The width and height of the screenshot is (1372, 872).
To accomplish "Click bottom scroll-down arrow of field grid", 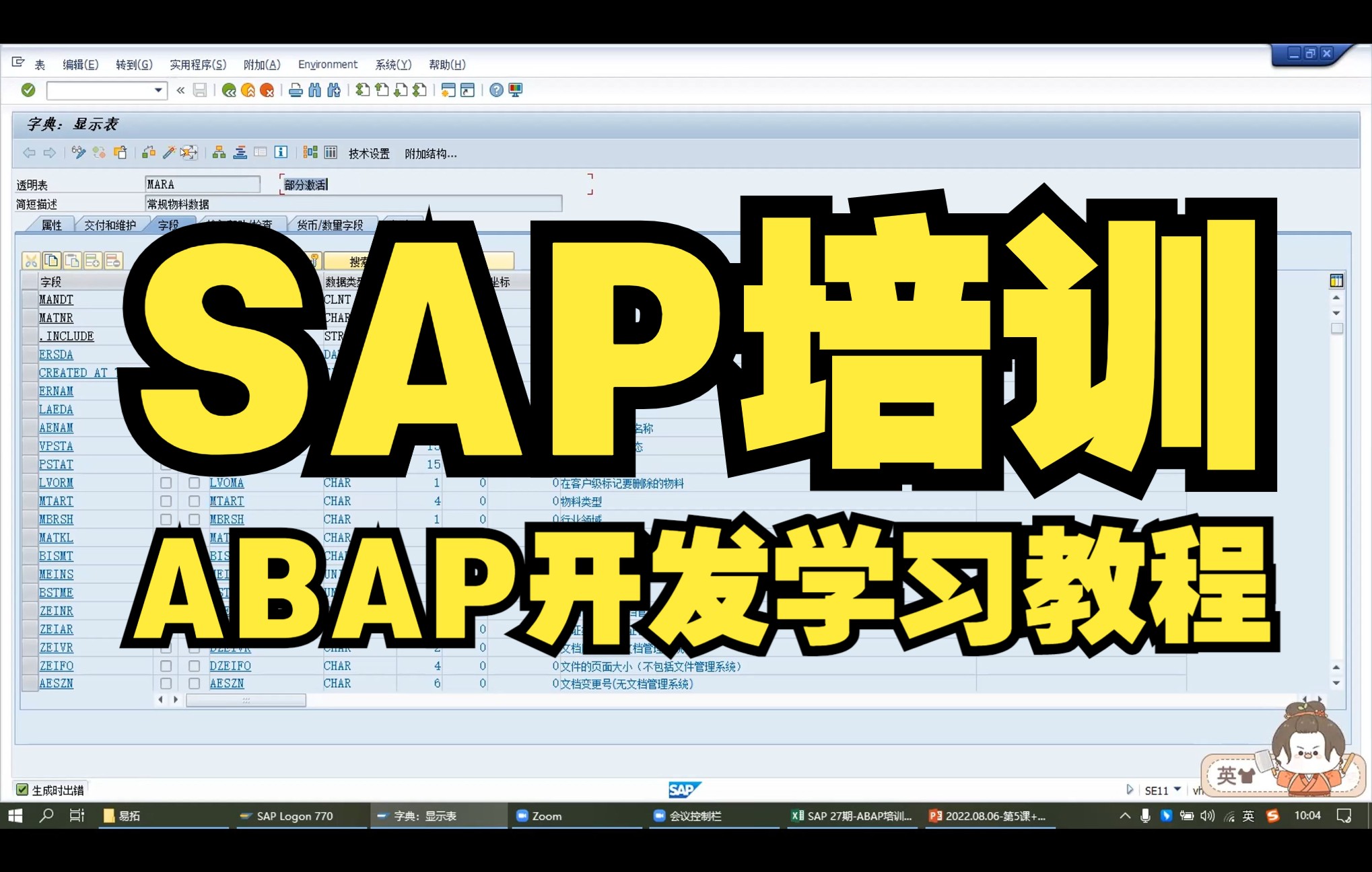I will (x=1336, y=683).
